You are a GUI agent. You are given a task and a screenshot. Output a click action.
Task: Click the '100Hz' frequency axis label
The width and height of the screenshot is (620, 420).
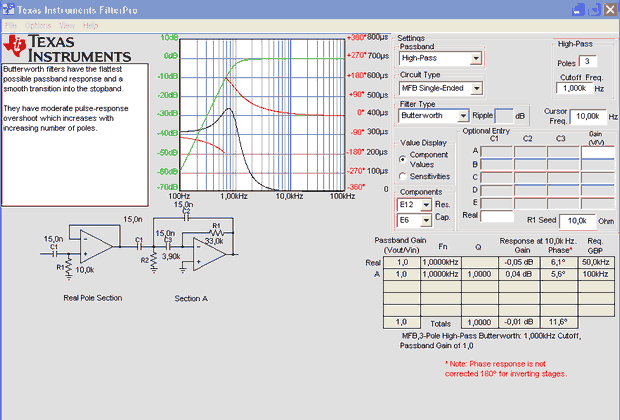pos(179,196)
